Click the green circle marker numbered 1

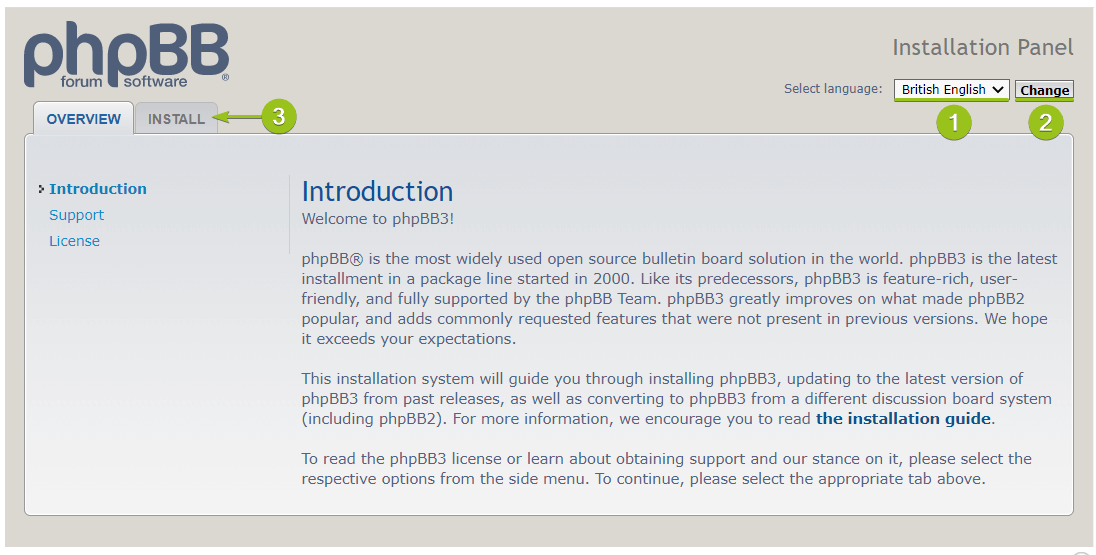(954, 122)
